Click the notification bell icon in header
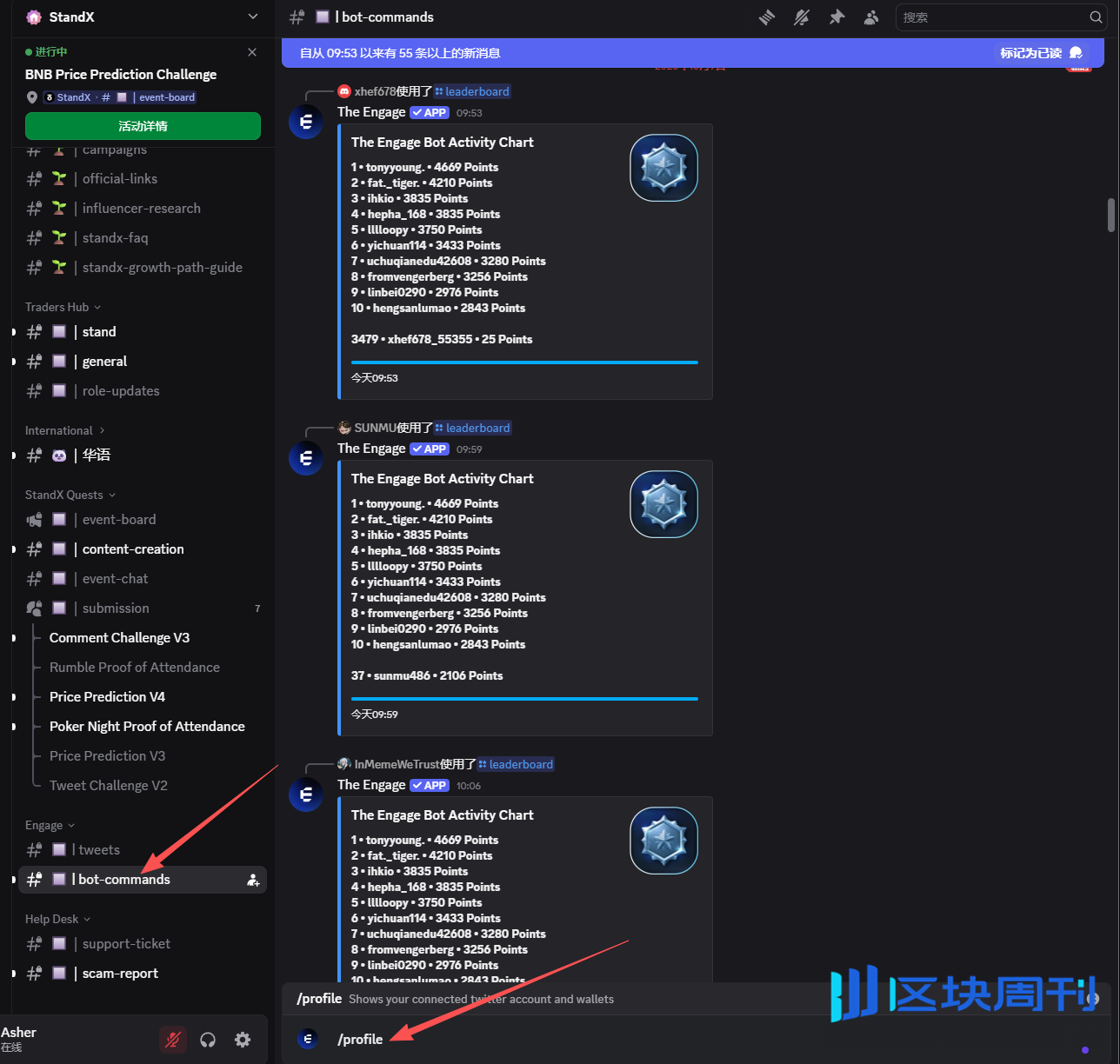1120x1064 pixels. coord(802,17)
